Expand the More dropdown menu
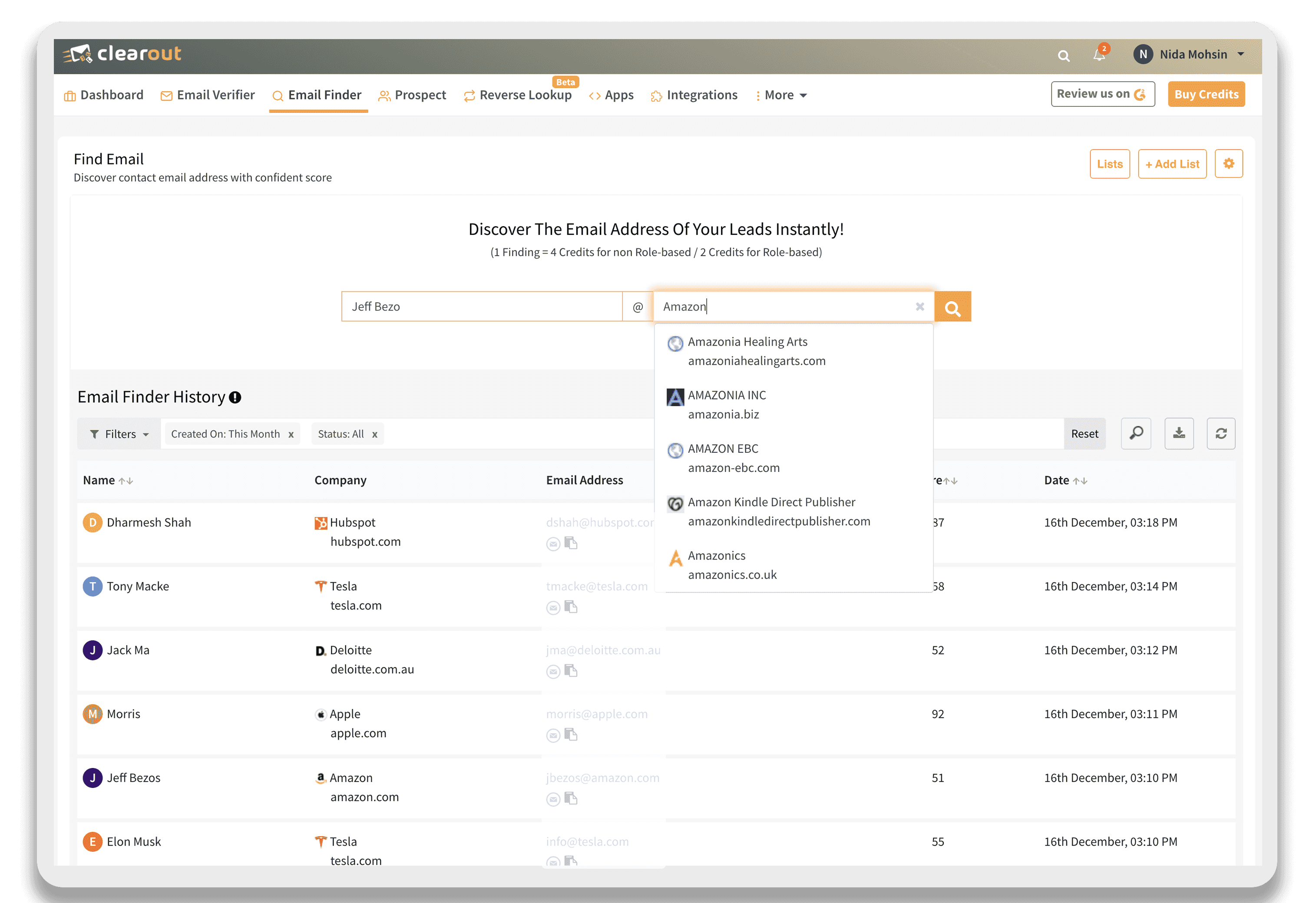This screenshot has width=1316, height=903. [782, 94]
